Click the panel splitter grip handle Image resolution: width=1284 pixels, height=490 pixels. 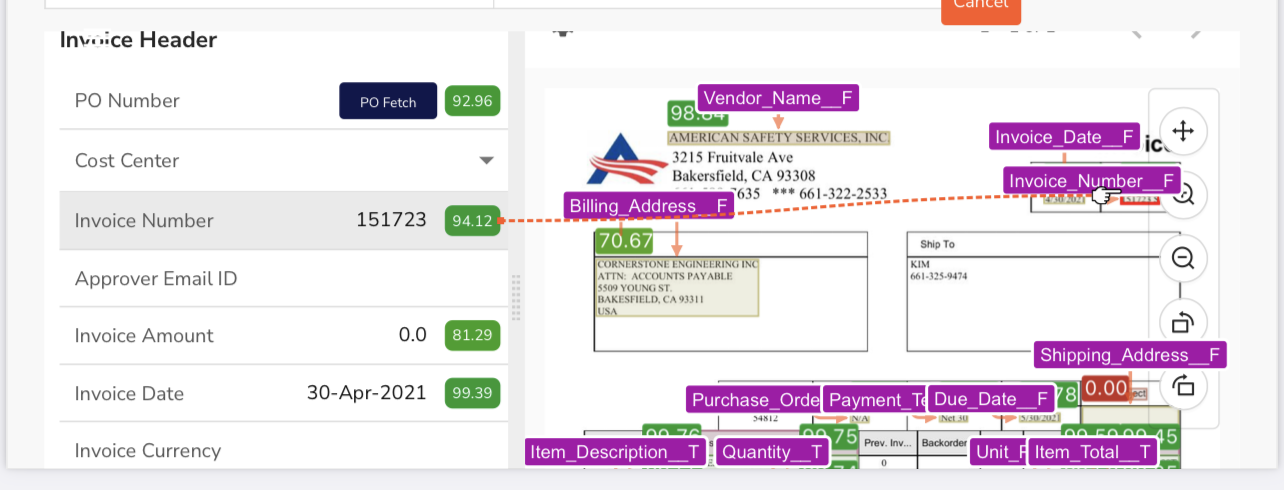click(x=516, y=297)
